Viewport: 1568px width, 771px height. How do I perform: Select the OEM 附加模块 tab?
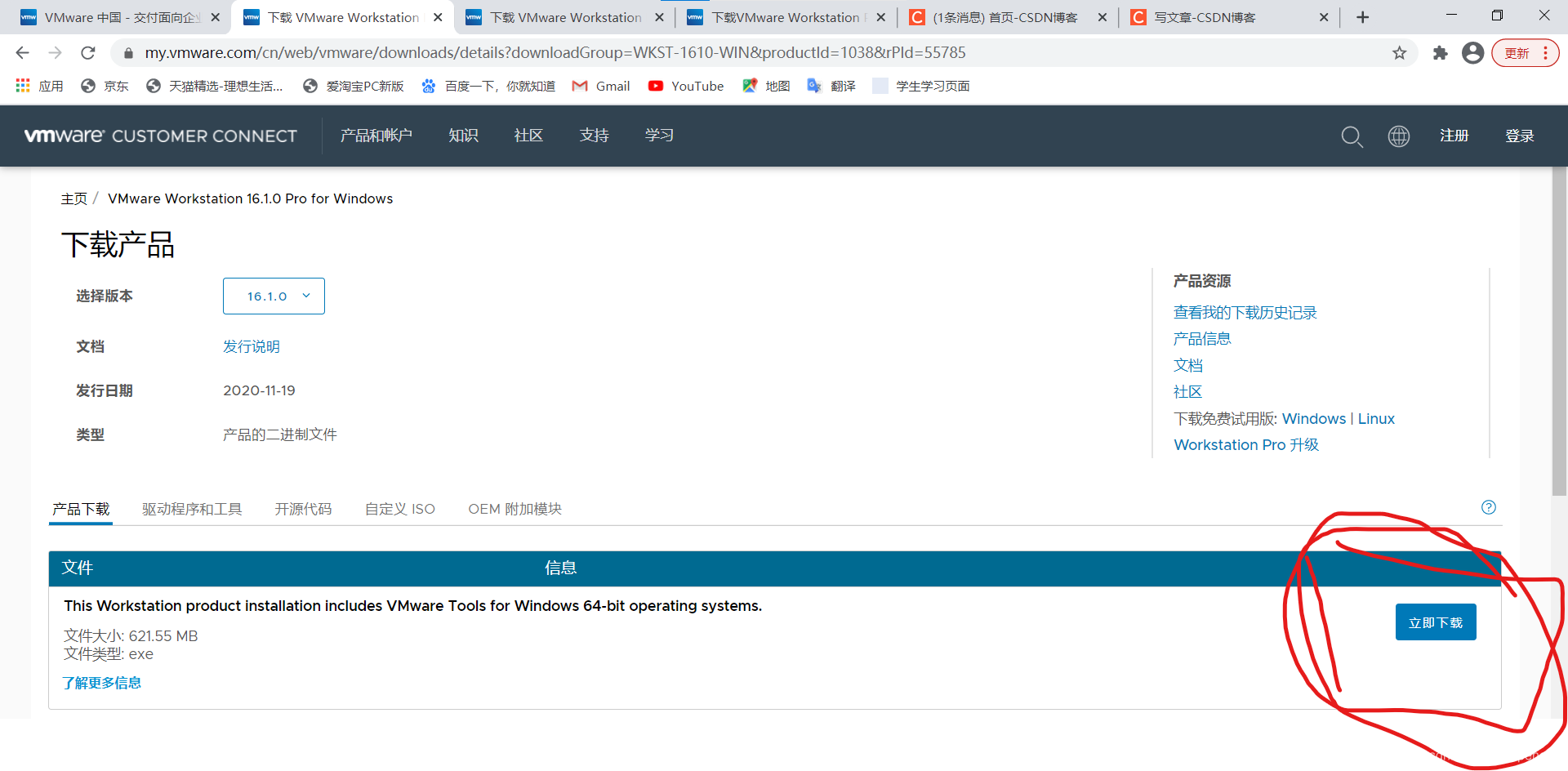pos(514,509)
